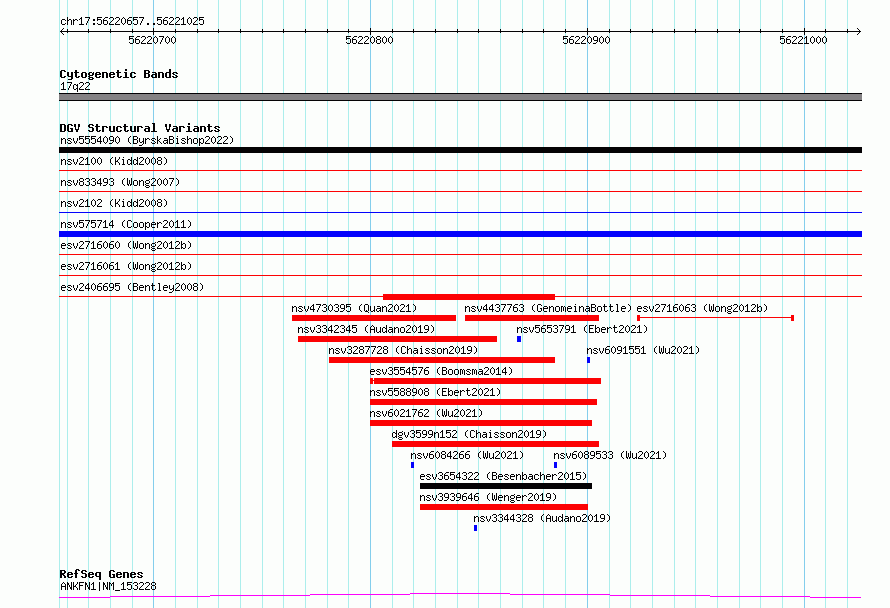
Task: Select the nsv6091551 (Wu2021) label
Action: coord(643,350)
